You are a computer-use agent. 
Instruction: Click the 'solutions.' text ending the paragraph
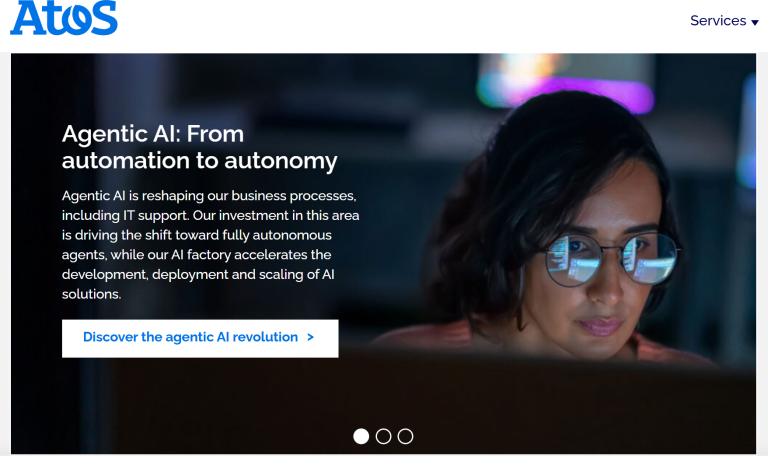coord(91,294)
